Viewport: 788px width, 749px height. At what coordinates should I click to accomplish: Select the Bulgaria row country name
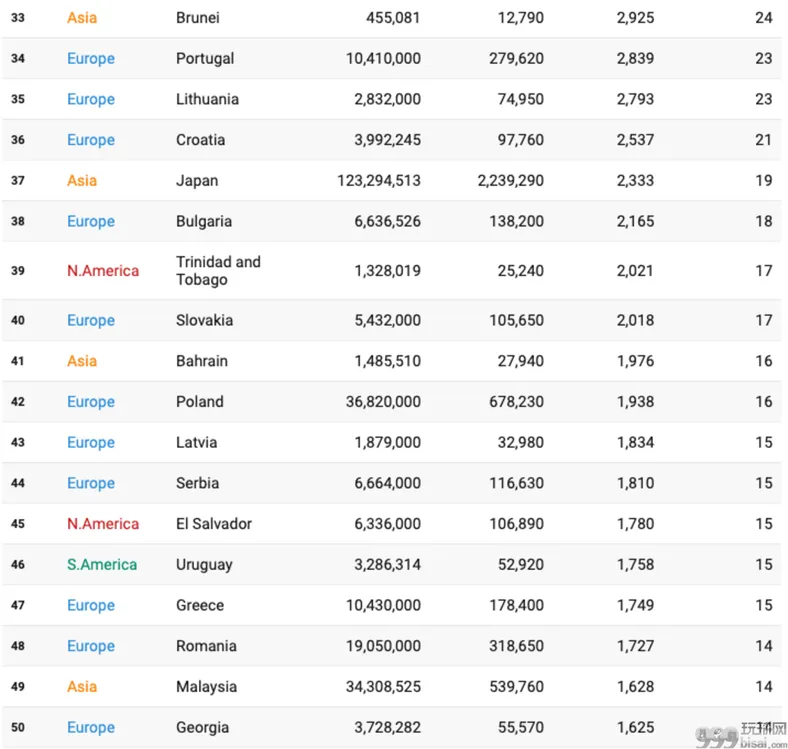click(204, 221)
